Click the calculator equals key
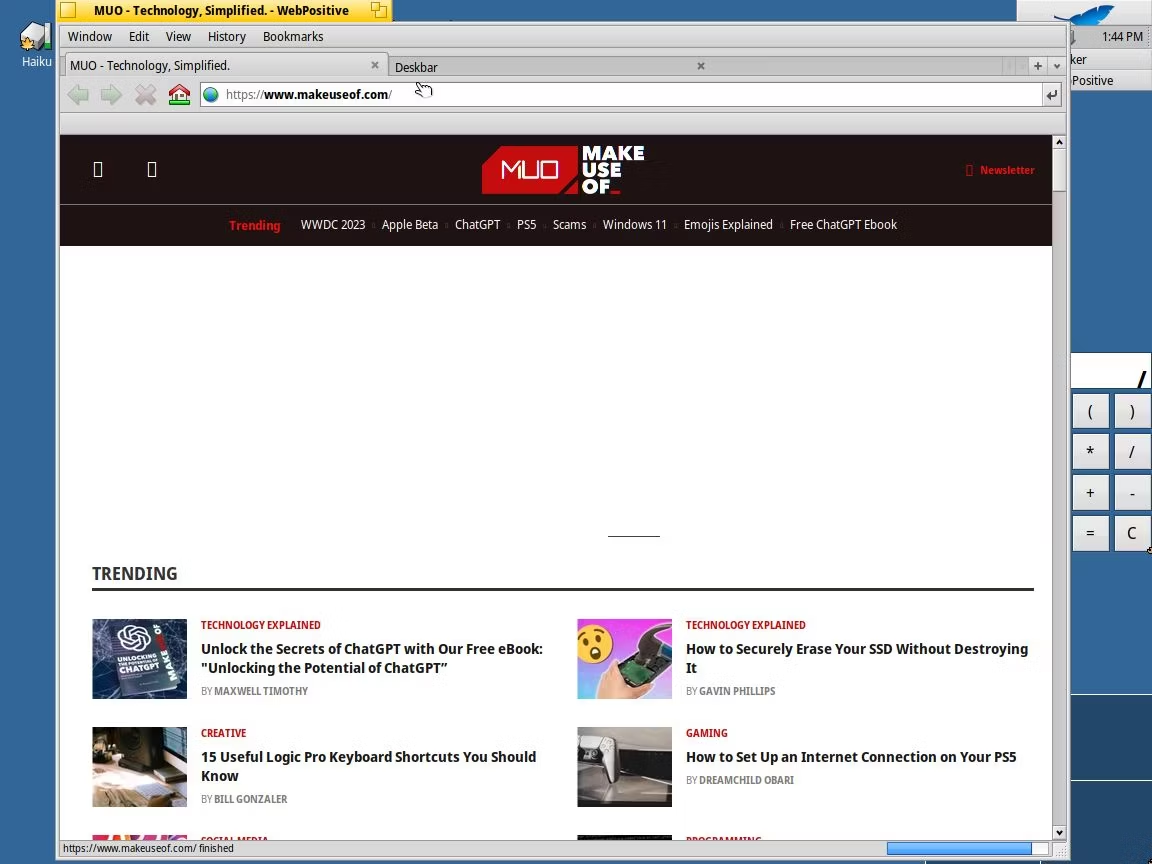Screen dimensions: 1152x864 (1090, 533)
